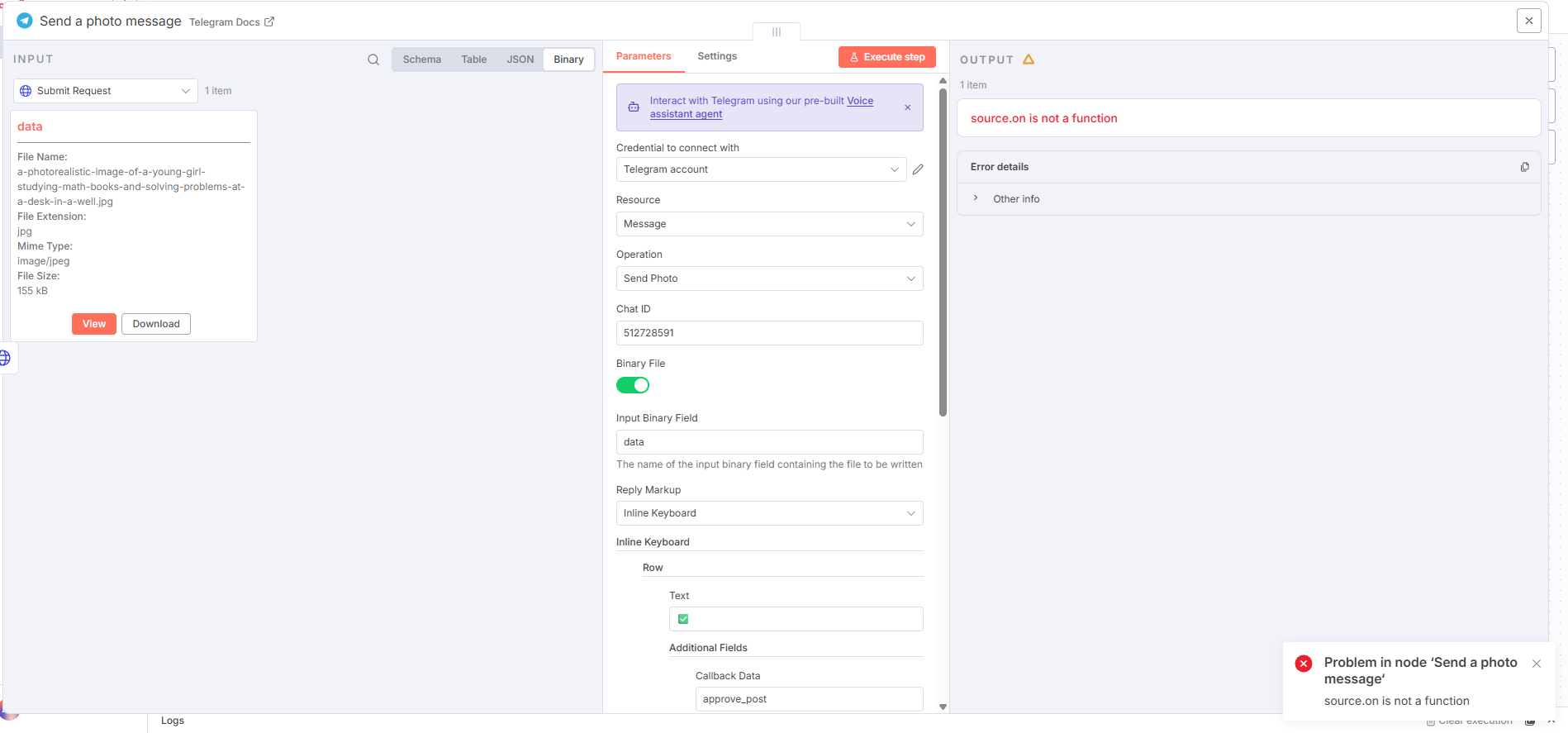Click the parameters panel vertical scrollbar
The width and height of the screenshot is (1568, 733).
point(943,248)
